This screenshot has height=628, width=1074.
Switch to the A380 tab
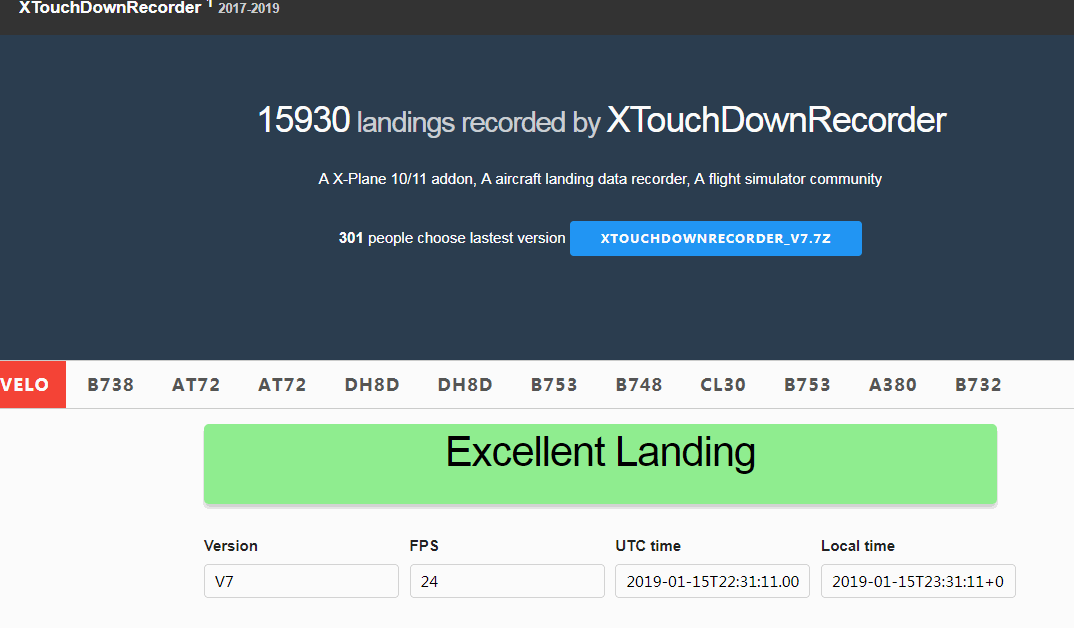pyautogui.click(x=893, y=384)
